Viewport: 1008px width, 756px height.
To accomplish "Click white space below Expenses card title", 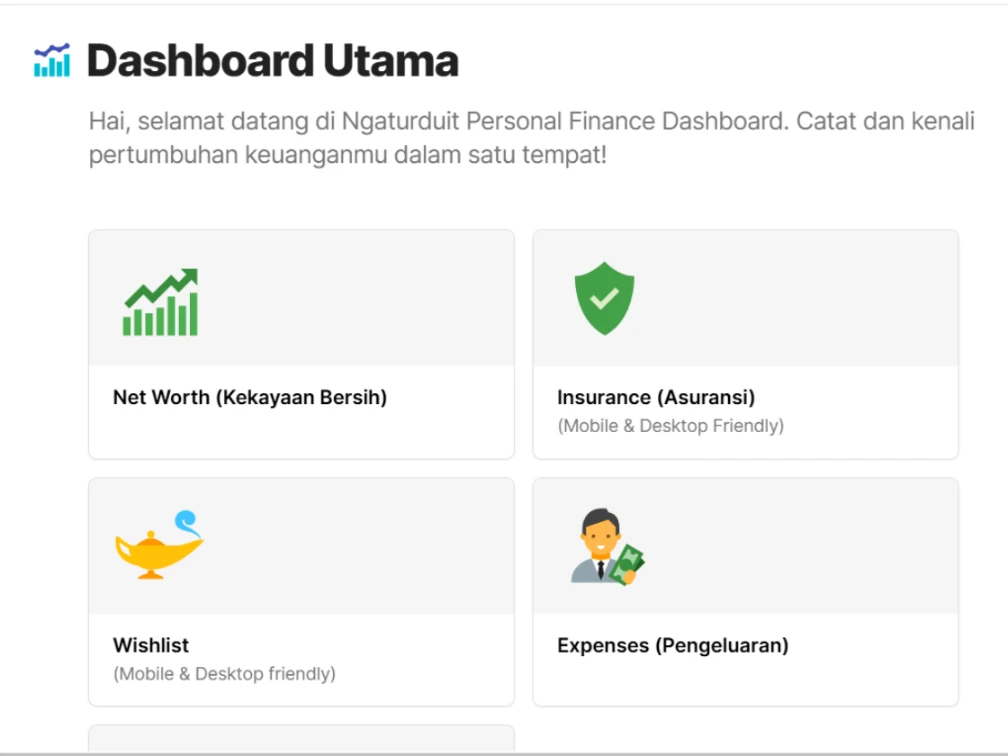I will pos(745,682).
